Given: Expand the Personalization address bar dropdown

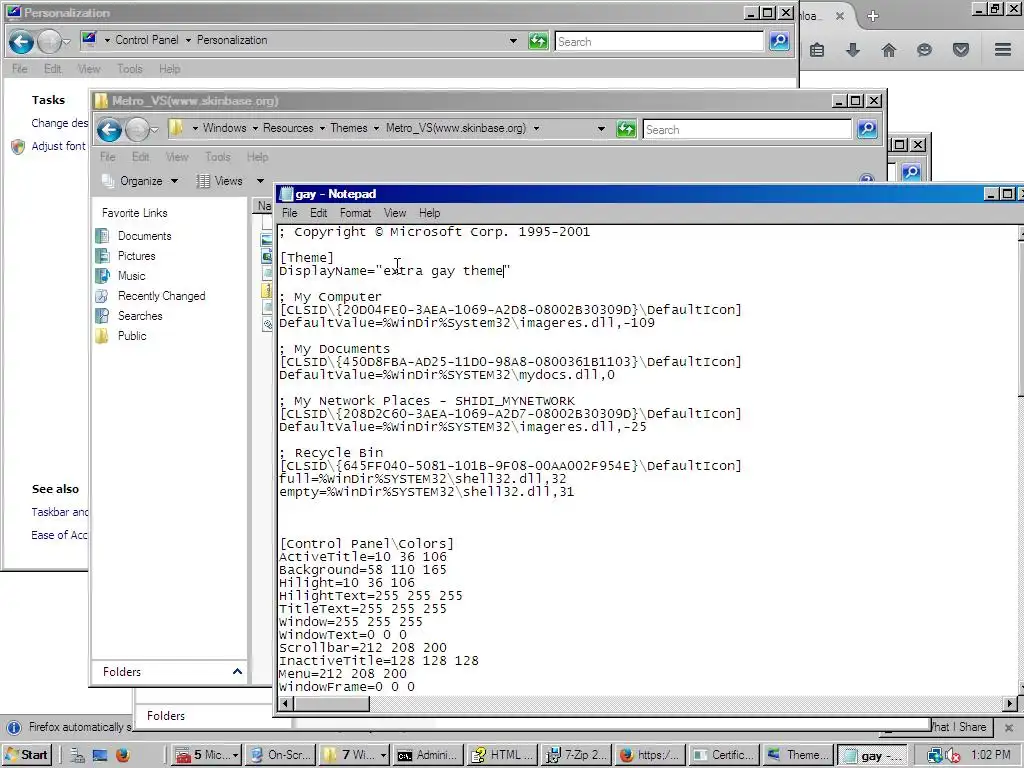Looking at the screenshot, I should pyautogui.click(x=513, y=40).
